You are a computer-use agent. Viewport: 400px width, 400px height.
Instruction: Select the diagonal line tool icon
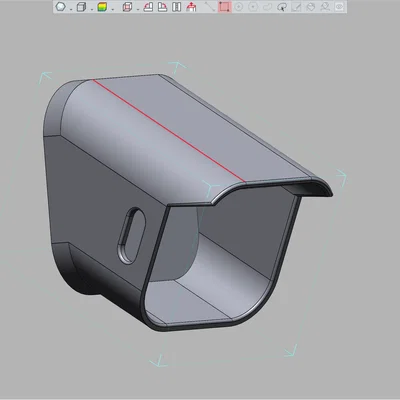210,7
